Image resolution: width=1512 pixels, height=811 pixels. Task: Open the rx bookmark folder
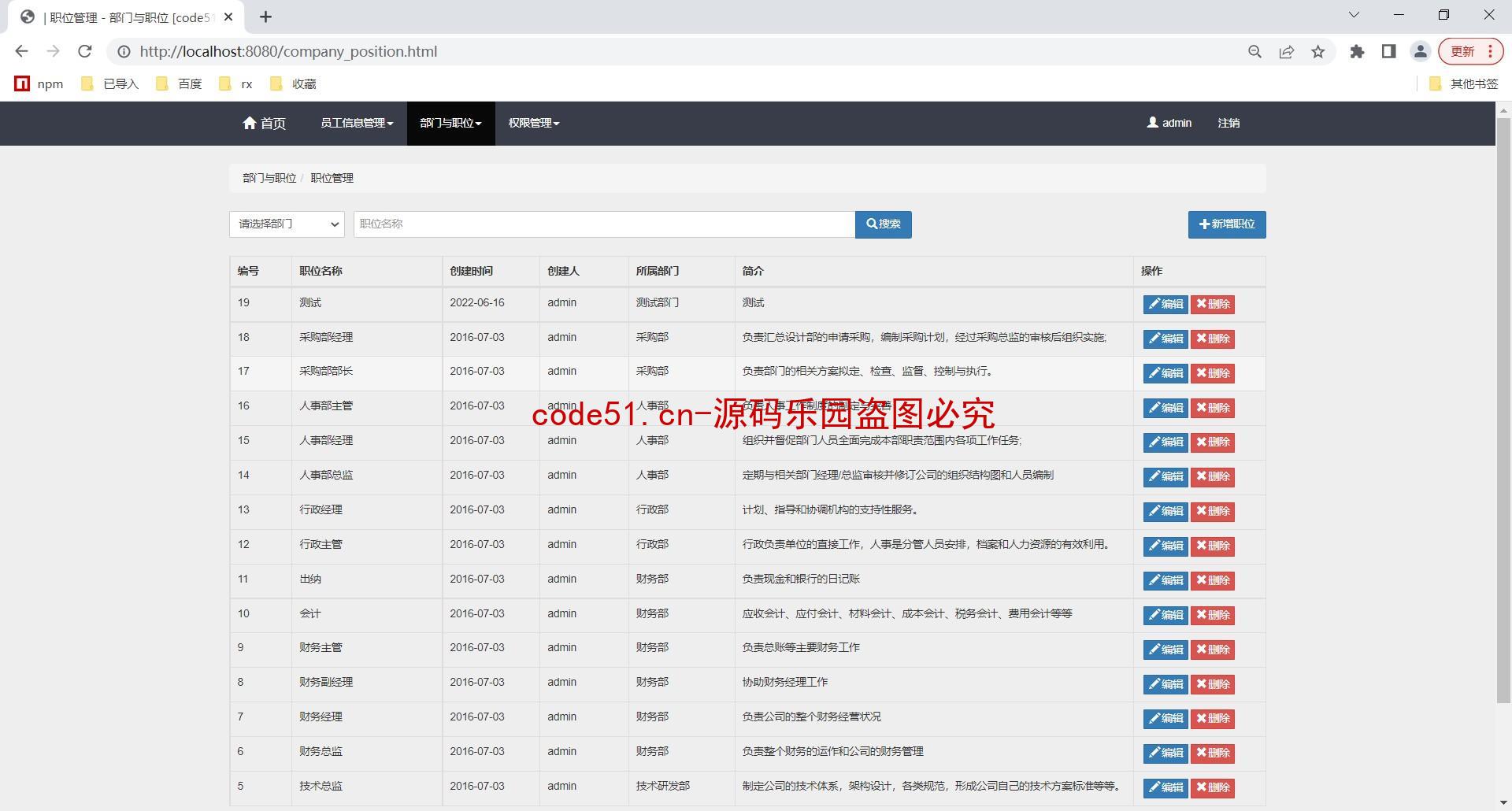click(236, 83)
